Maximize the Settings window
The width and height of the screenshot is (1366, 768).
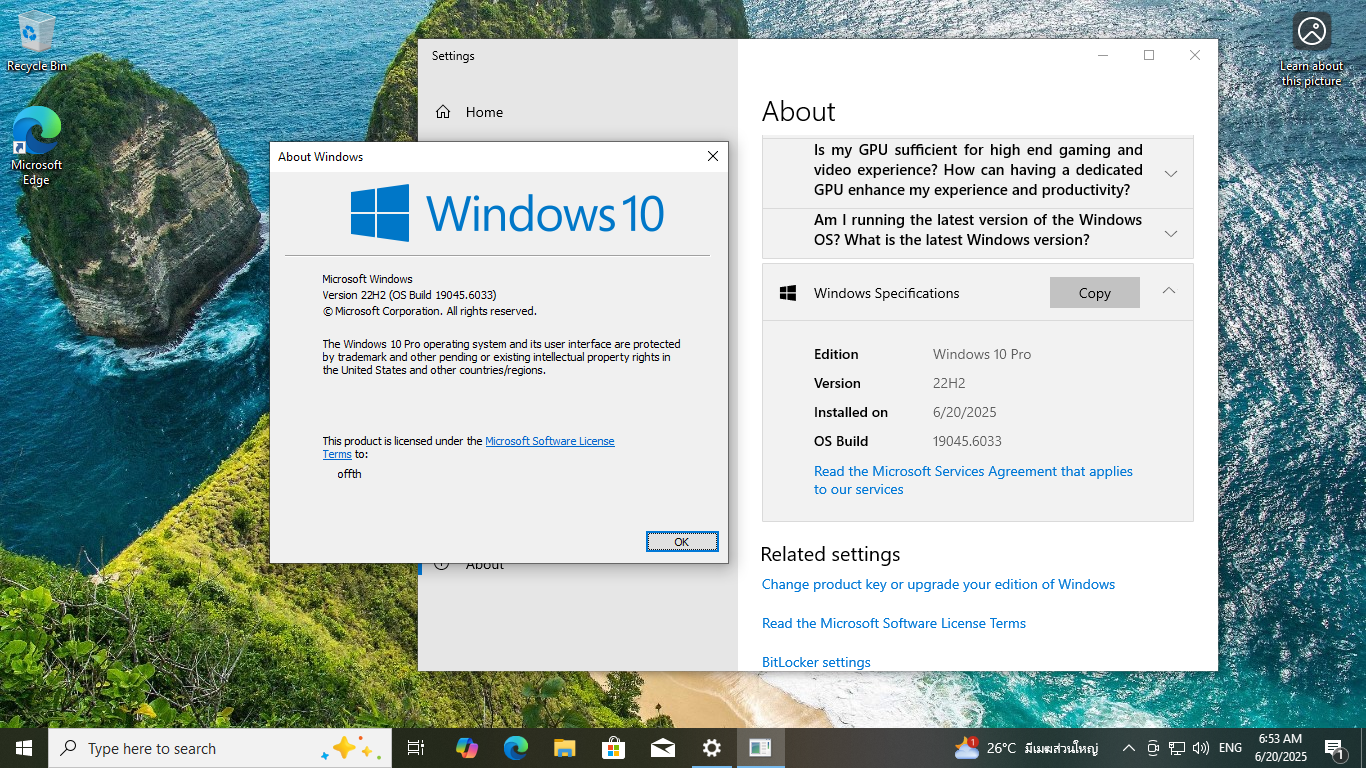(1149, 56)
